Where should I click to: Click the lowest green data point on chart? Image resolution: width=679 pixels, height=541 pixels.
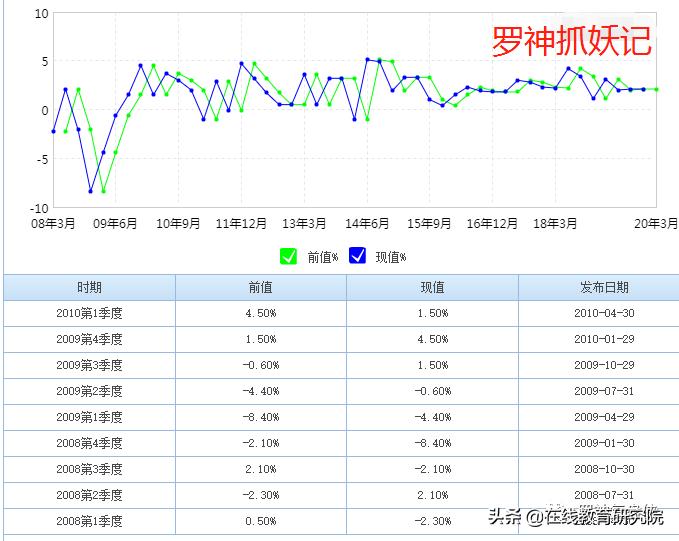click(x=103, y=191)
